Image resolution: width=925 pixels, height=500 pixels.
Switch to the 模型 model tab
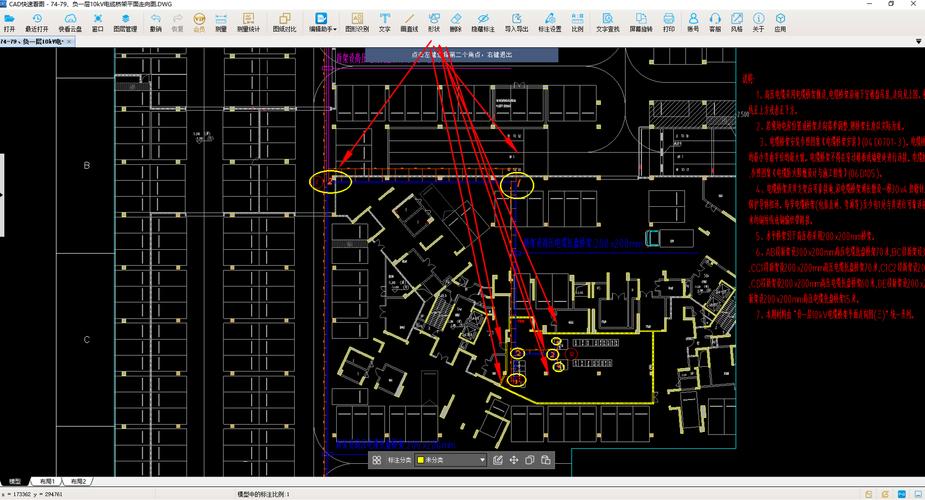click(15, 482)
